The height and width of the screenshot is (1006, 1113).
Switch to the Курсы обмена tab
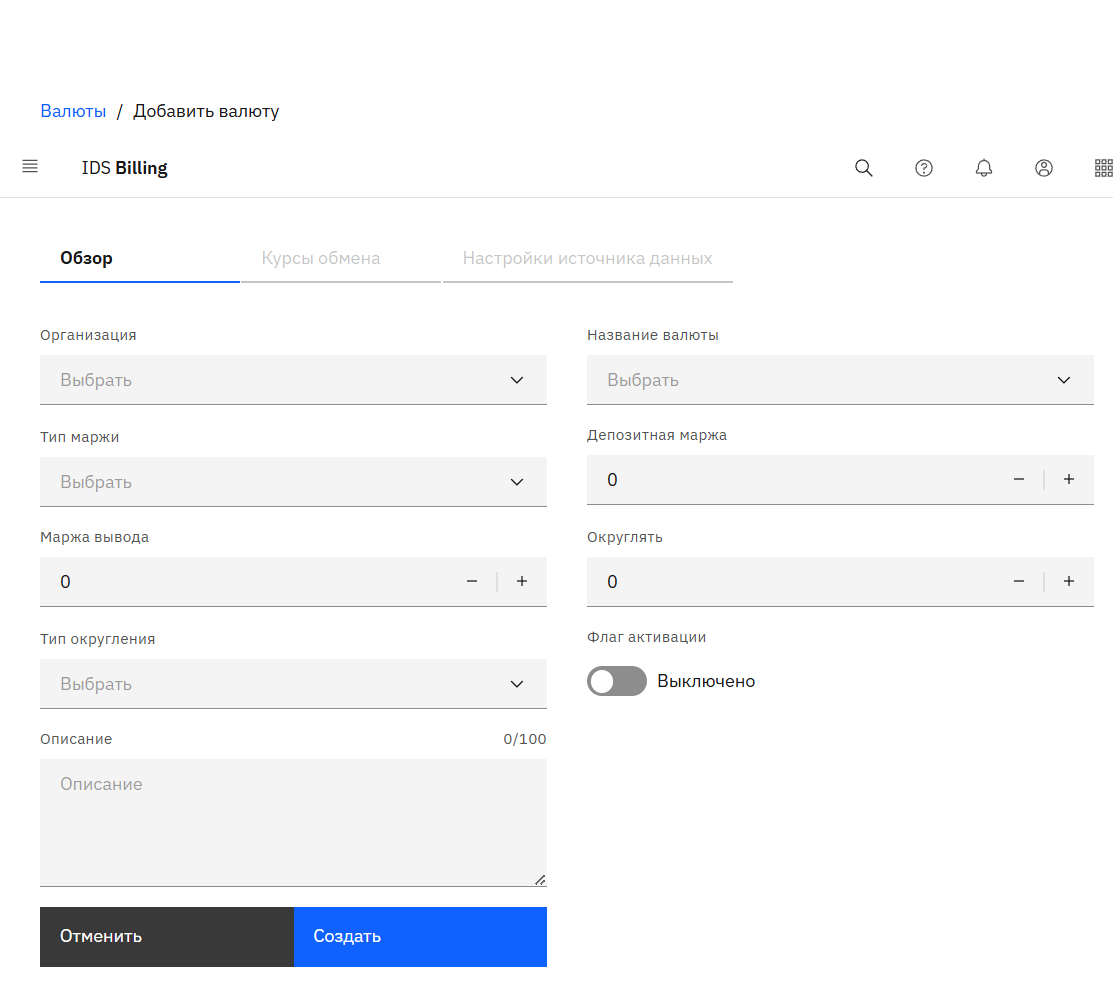[x=321, y=258]
